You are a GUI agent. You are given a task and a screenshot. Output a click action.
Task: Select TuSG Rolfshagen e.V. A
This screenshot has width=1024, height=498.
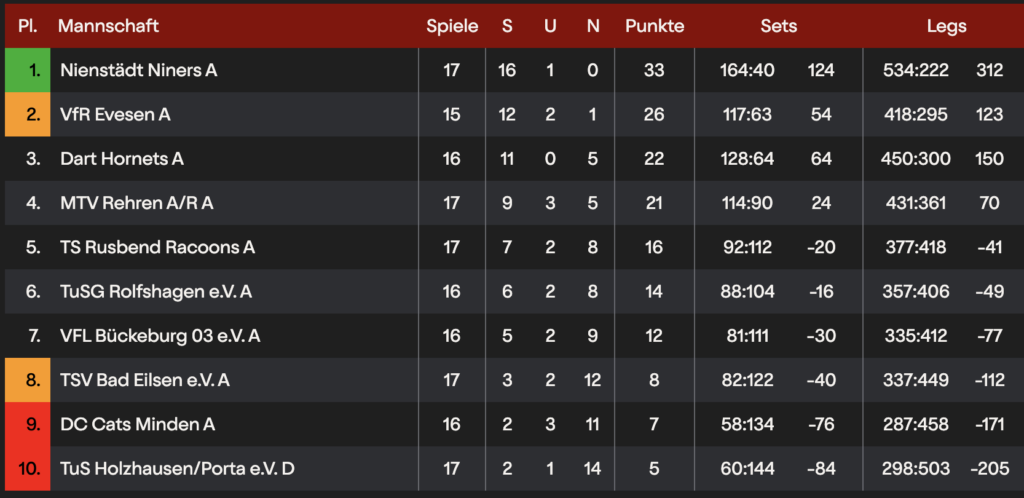click(x=155, y=291)
